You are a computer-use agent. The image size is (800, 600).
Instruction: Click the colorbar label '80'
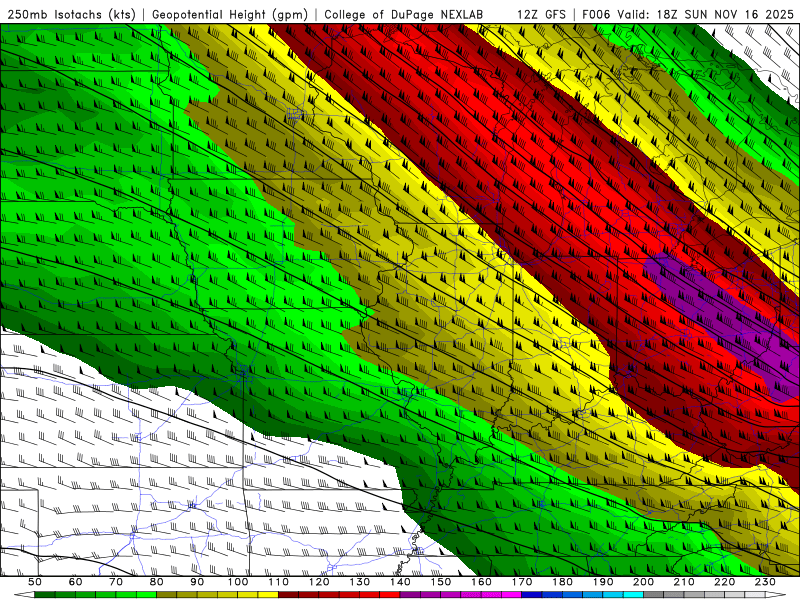coord(157,582)
